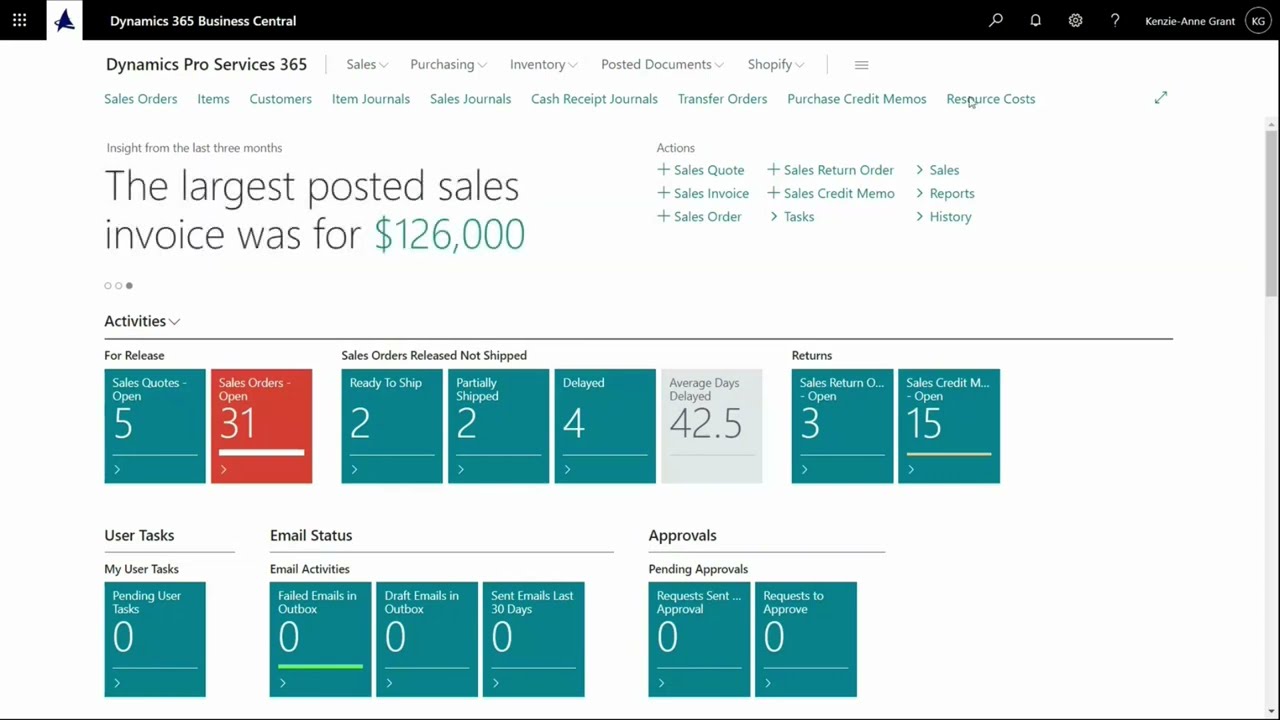
Task: Click the plus icon for Sales Invoice
Action: [x=663, y=193]
